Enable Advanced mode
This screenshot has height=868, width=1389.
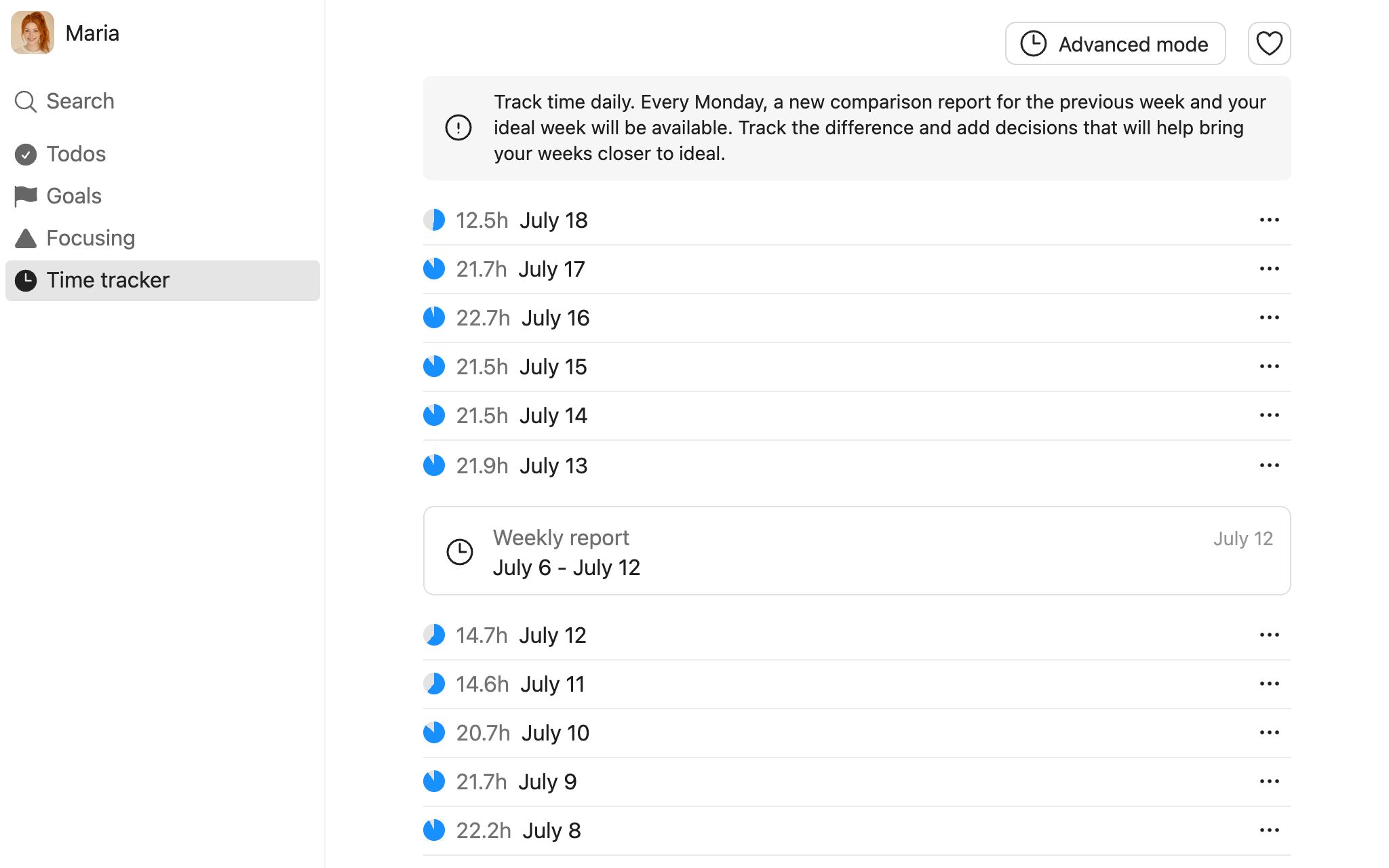(x=1115, y=44)
